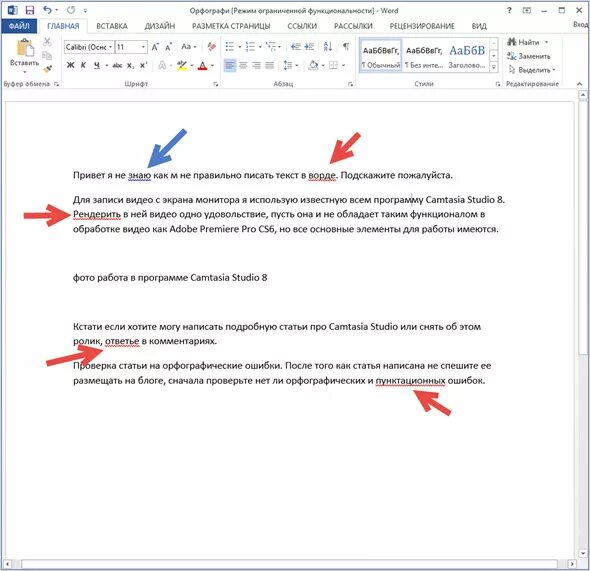Open Font dialog launcher in Шрифт group
The image size is (590, 571).
pyautogui.click(x=216, y=84)
